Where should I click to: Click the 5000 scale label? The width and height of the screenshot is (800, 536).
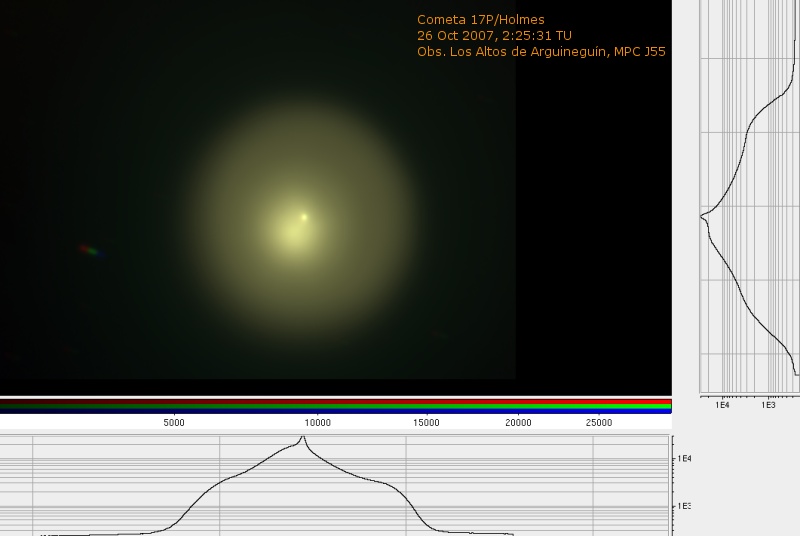pyautogui.click(x=174, y=423)
